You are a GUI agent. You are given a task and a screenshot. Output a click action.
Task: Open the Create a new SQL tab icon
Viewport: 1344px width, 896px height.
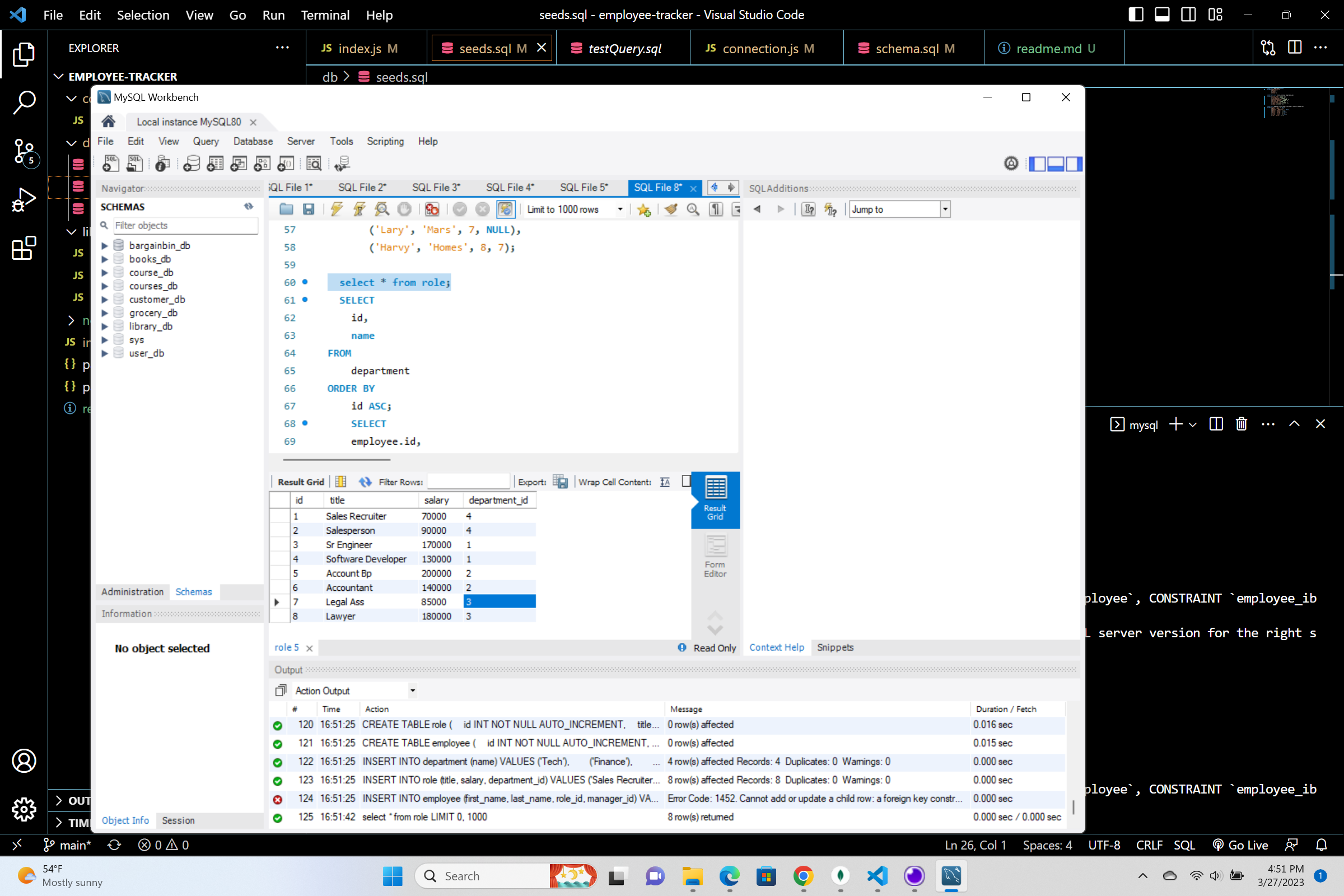coord(110,163)
